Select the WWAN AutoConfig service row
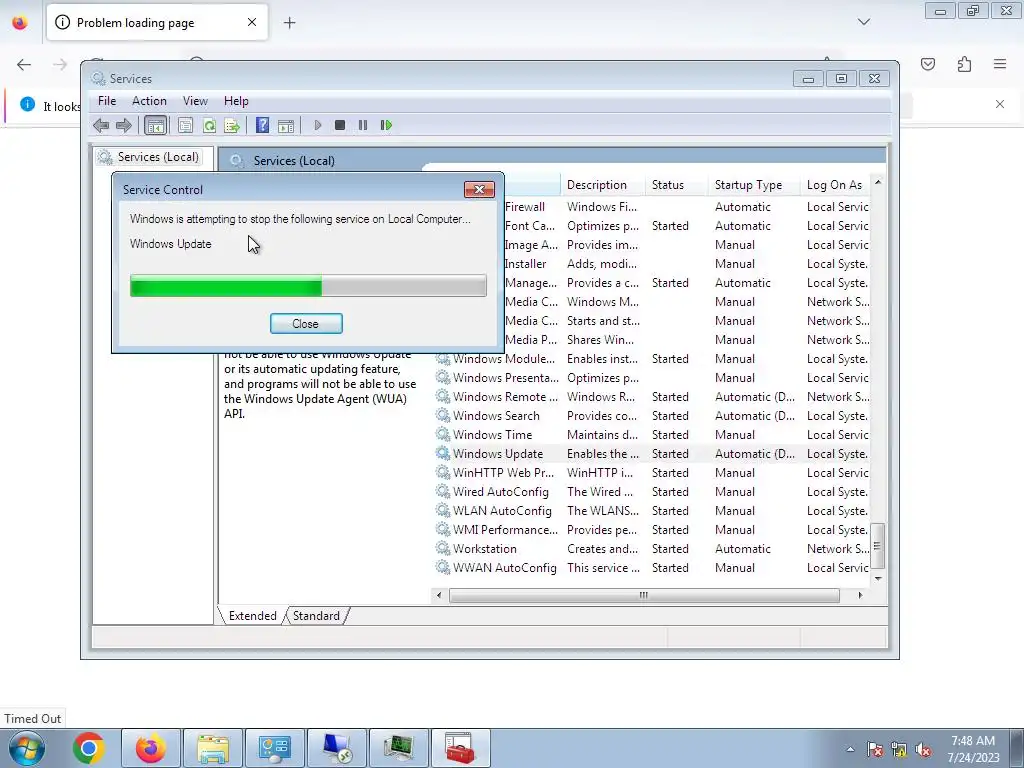The height and width of the screenshot is (768, 1024). pos(652,568)
